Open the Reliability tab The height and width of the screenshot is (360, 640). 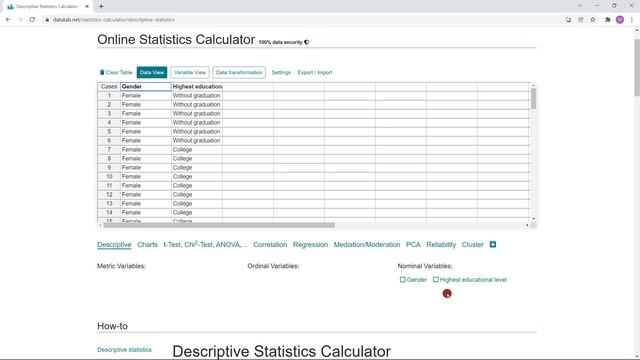441,244
